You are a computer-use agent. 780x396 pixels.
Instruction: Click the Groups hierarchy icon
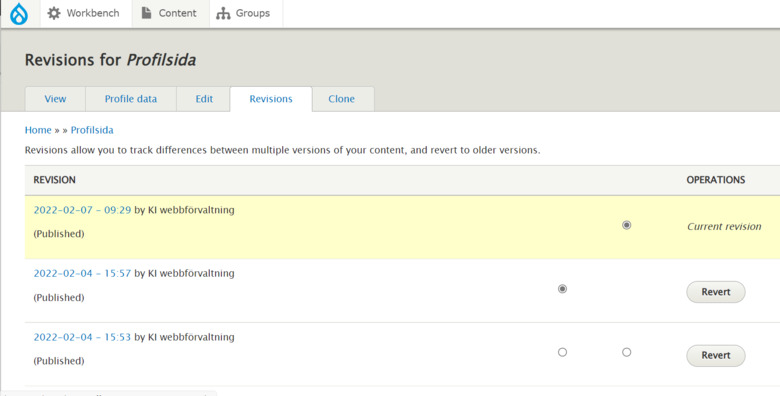pyautogui.click(x=223, y=13)
